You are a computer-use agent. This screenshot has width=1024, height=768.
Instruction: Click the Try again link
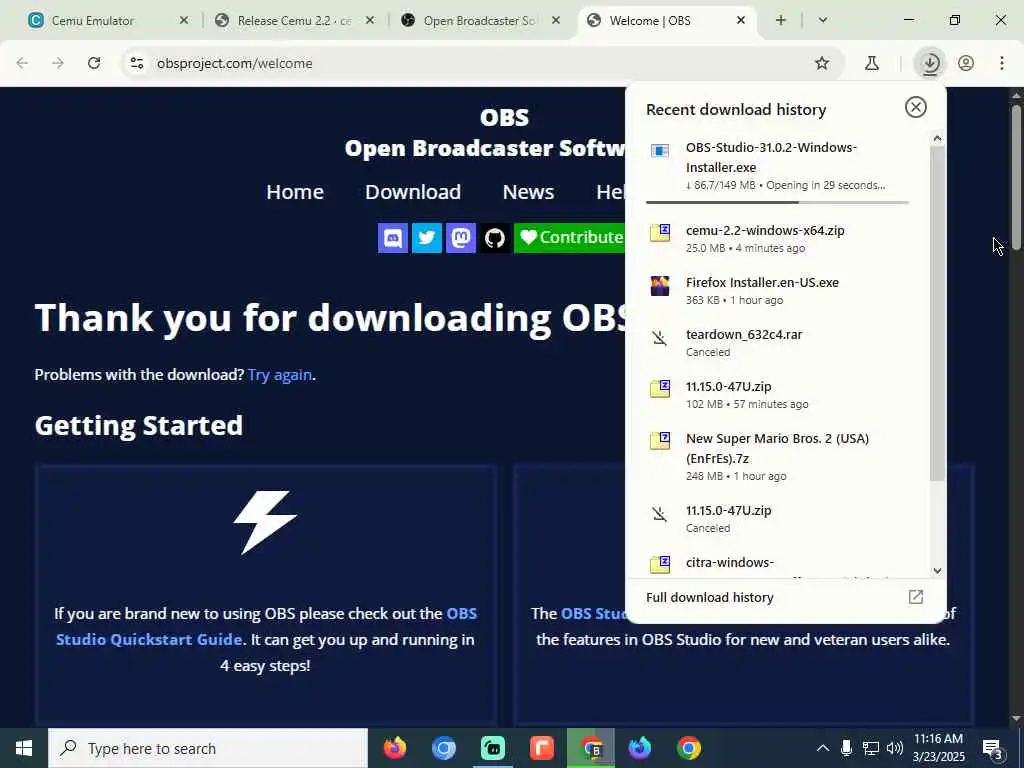[x=280, y=375]
